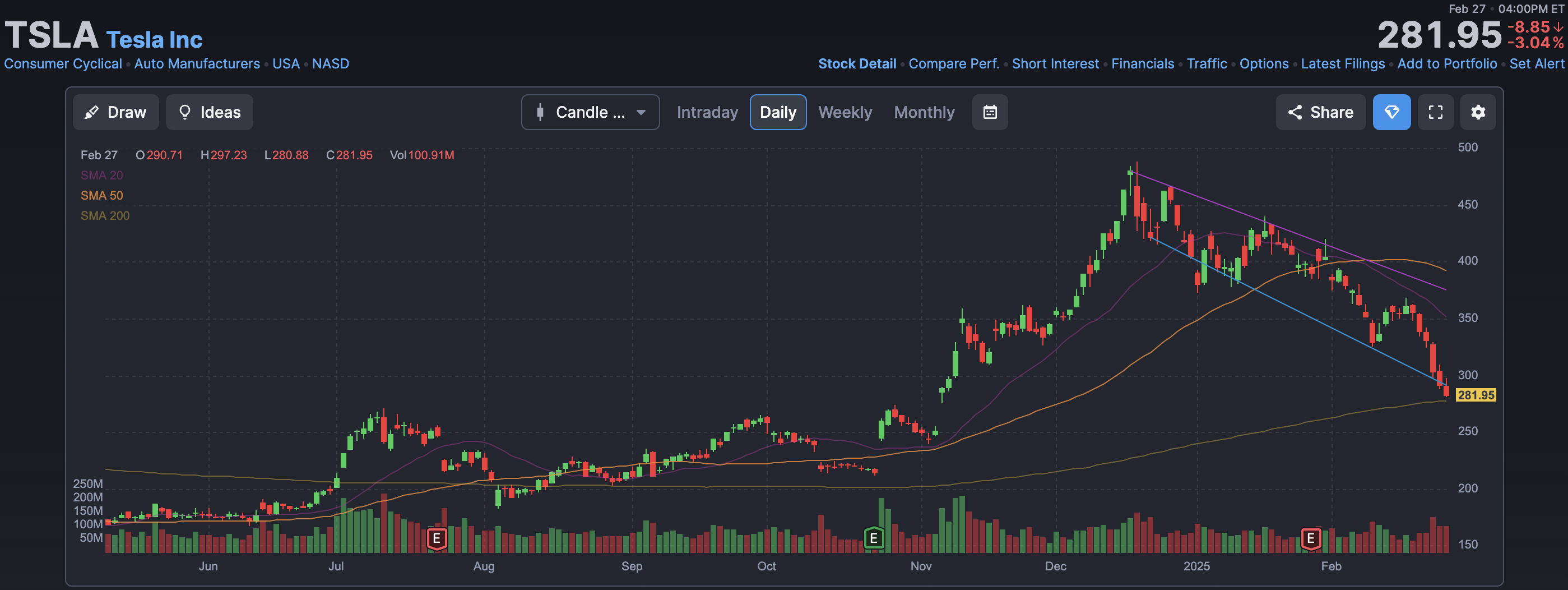Click the 2025 label on time axis

point(1196,566)
